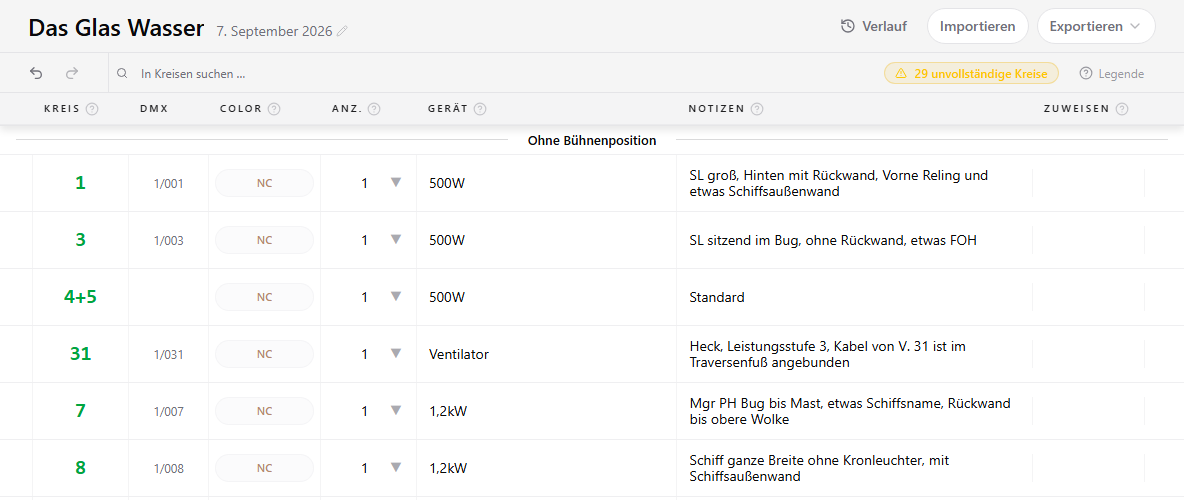Click note 'Heck, Leistungsstufe 3'
The image size is (1184, 500).
click(x=828, y=354)
